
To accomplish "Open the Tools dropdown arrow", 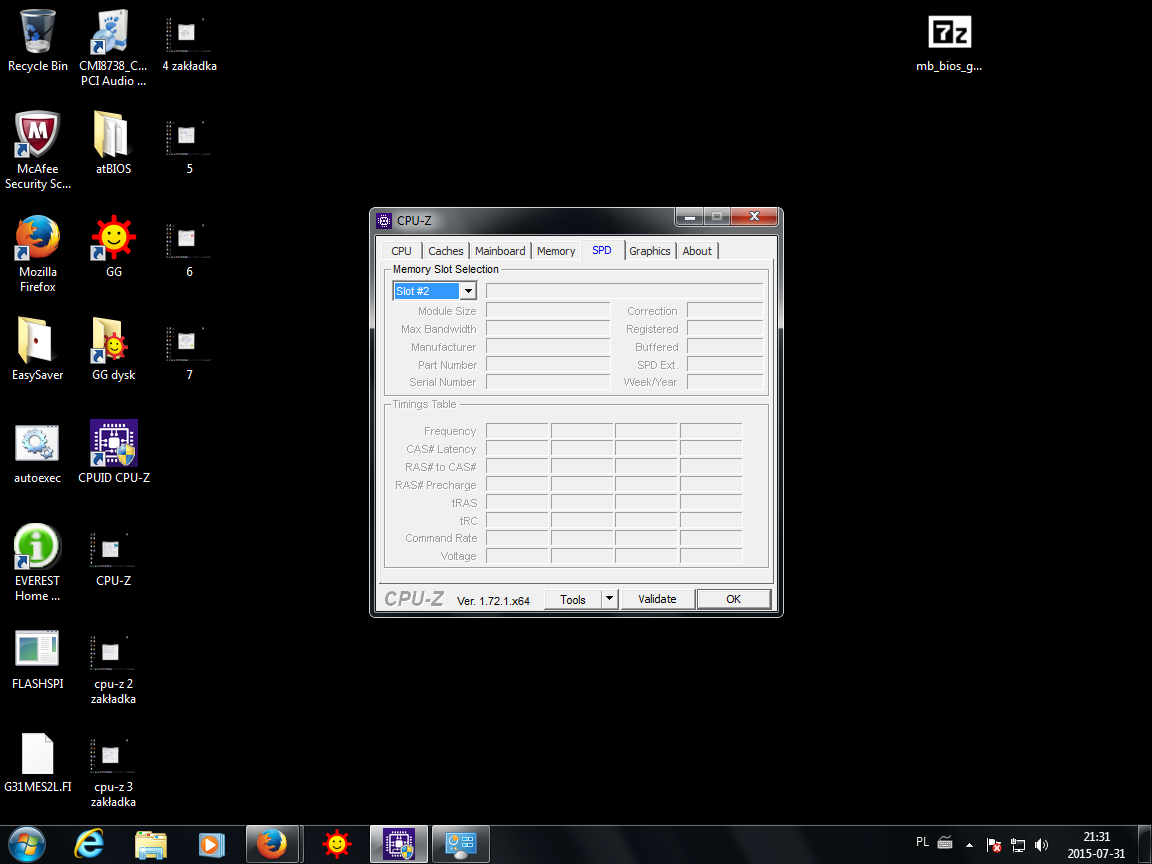I will [609, 599].
